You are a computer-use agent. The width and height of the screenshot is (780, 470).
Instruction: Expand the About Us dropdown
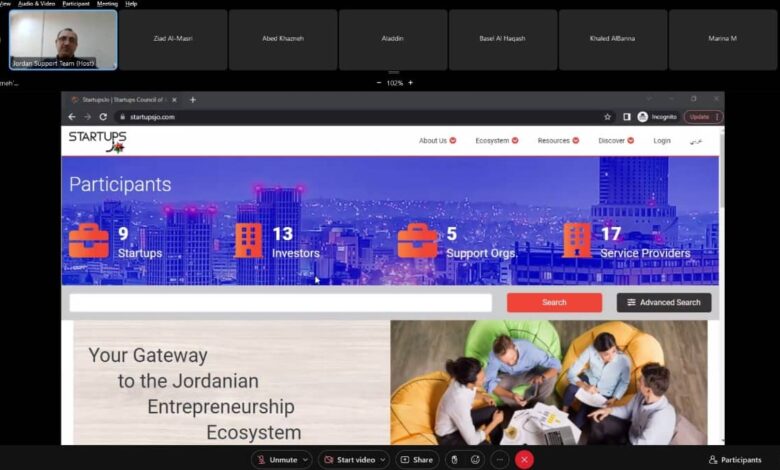pos(437,141)
